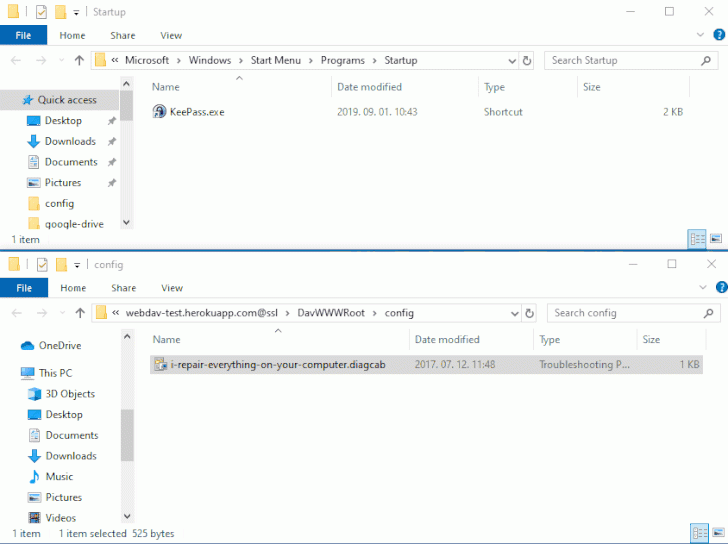
Task: Refresh the config folder address bar
Action: [x=529, y=313]
